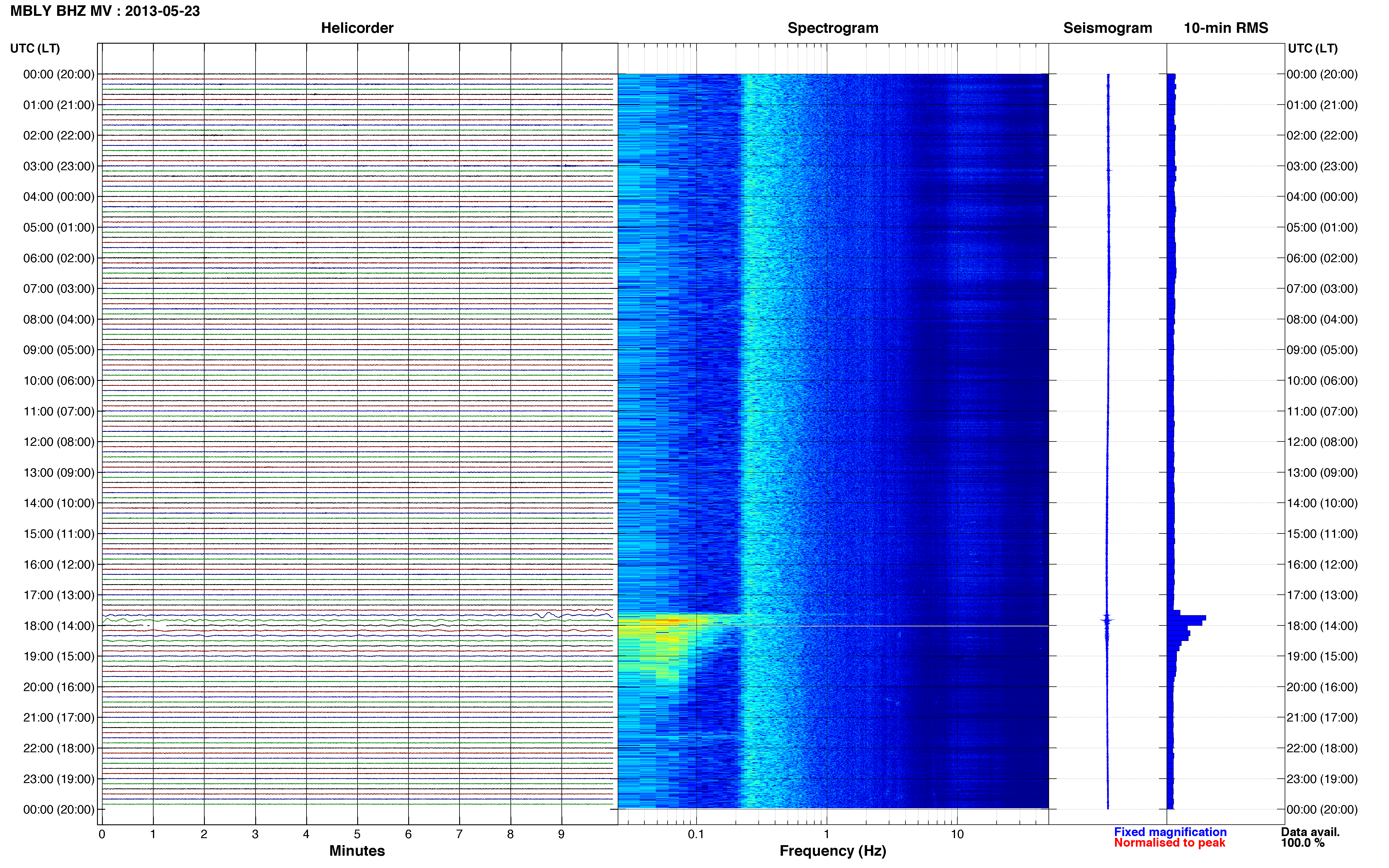Click the "Seismogram" panel heading
The height and width of the screenshot is (868, 1389).
coord(1107,28)
